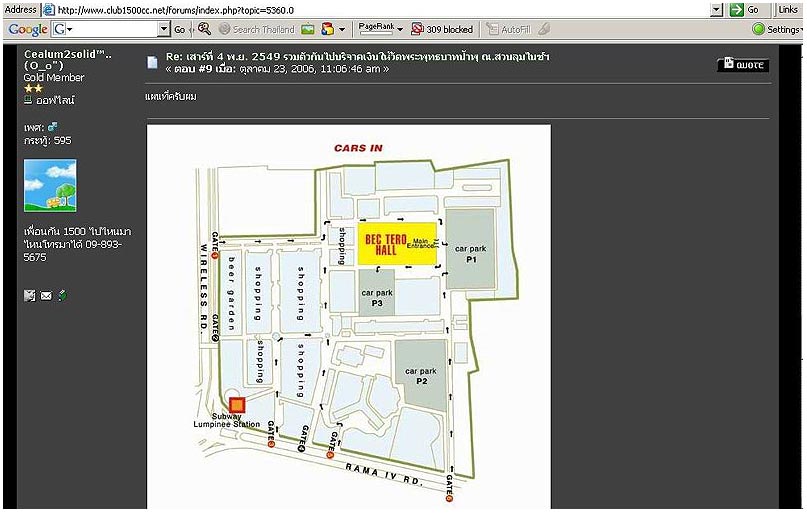Click the AutoFill button

pyautogui.click(x=508, y=29)
